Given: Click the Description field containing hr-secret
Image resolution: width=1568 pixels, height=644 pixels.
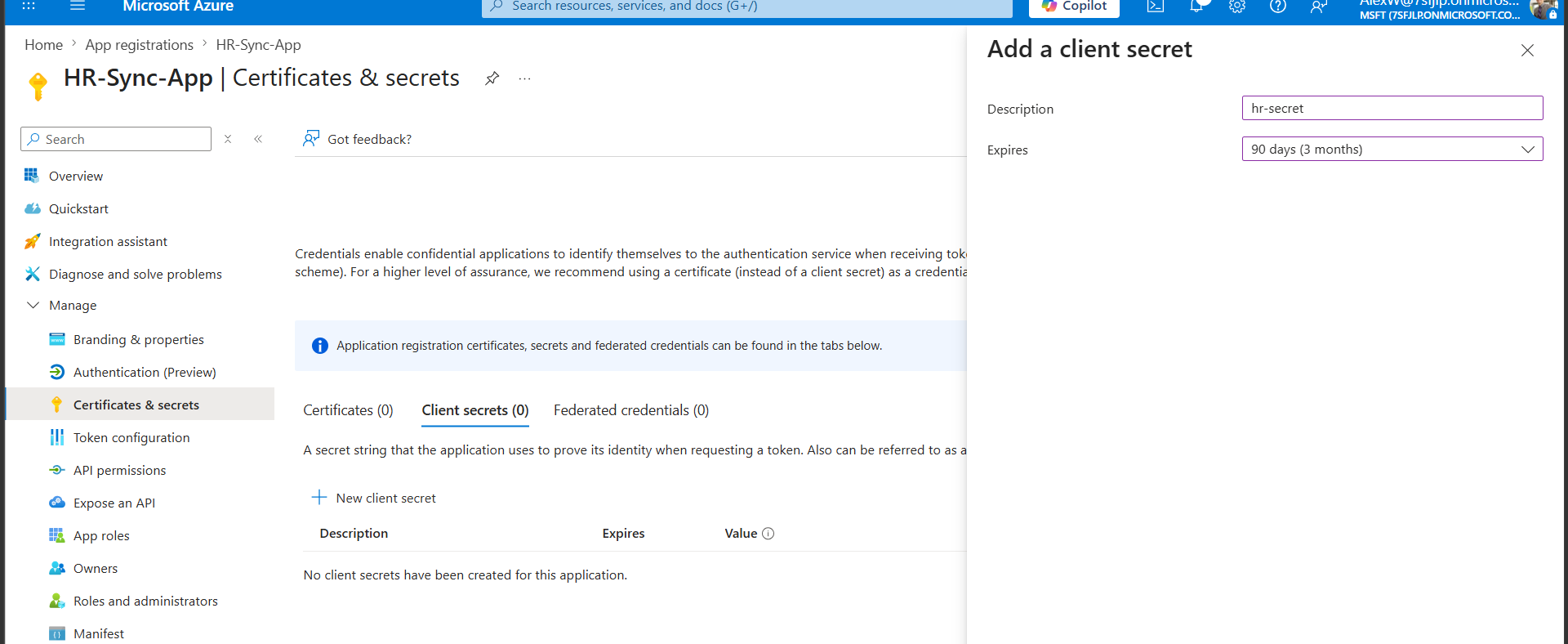Looking at the screenshot, I should [1392, 108].
